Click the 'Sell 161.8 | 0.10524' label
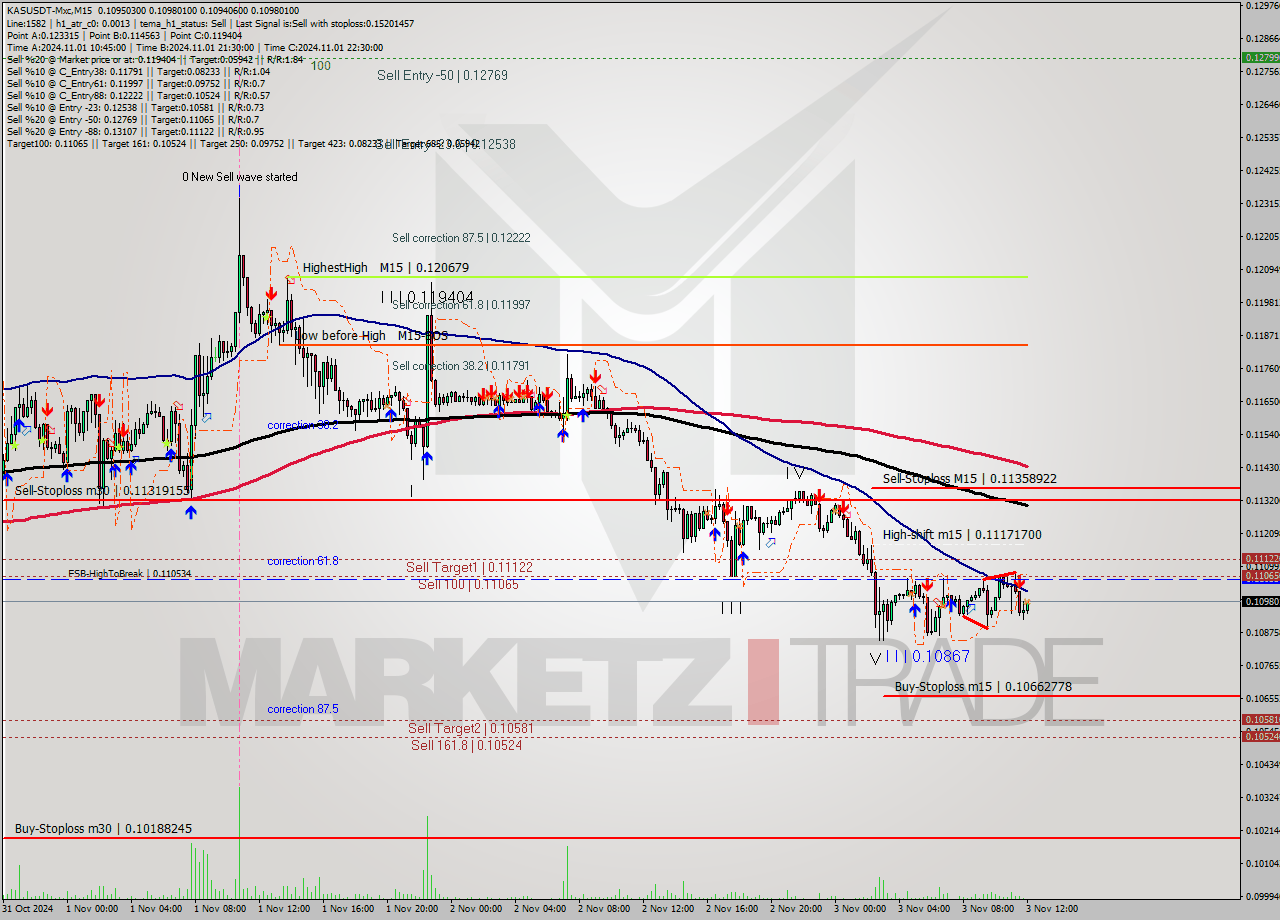Viewport: 1280px width, 920px height. 466,745
